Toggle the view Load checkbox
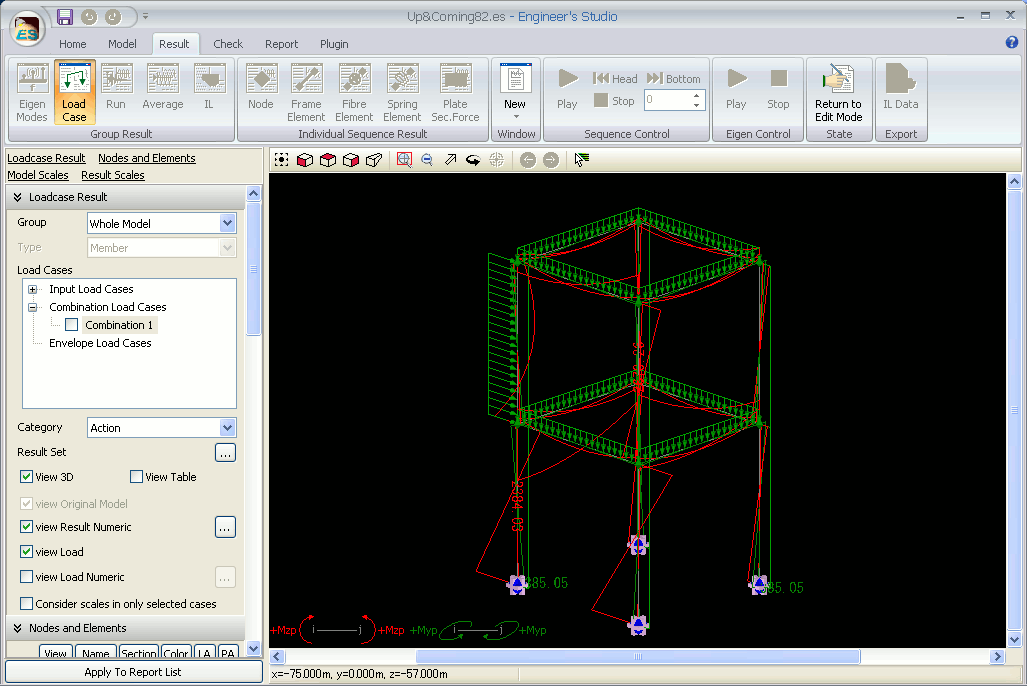Image resolution: width=1027 pixels, height=686 pixels. coord(26,552)
